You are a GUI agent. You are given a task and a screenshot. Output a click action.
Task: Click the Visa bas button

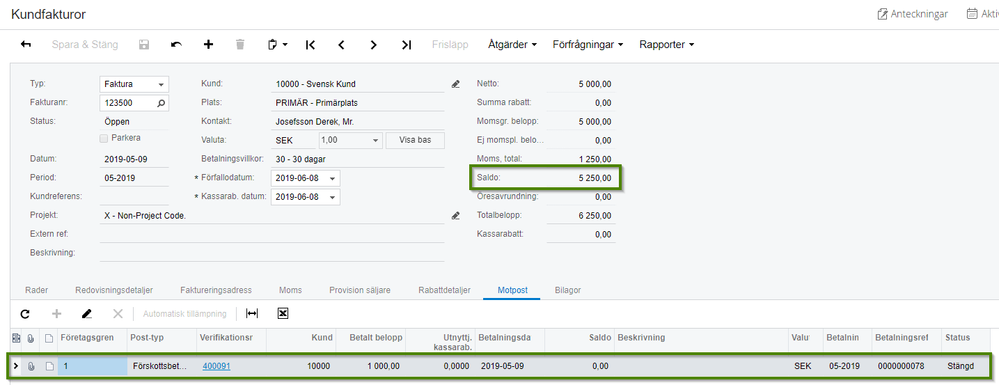click(x=415, y=140)
